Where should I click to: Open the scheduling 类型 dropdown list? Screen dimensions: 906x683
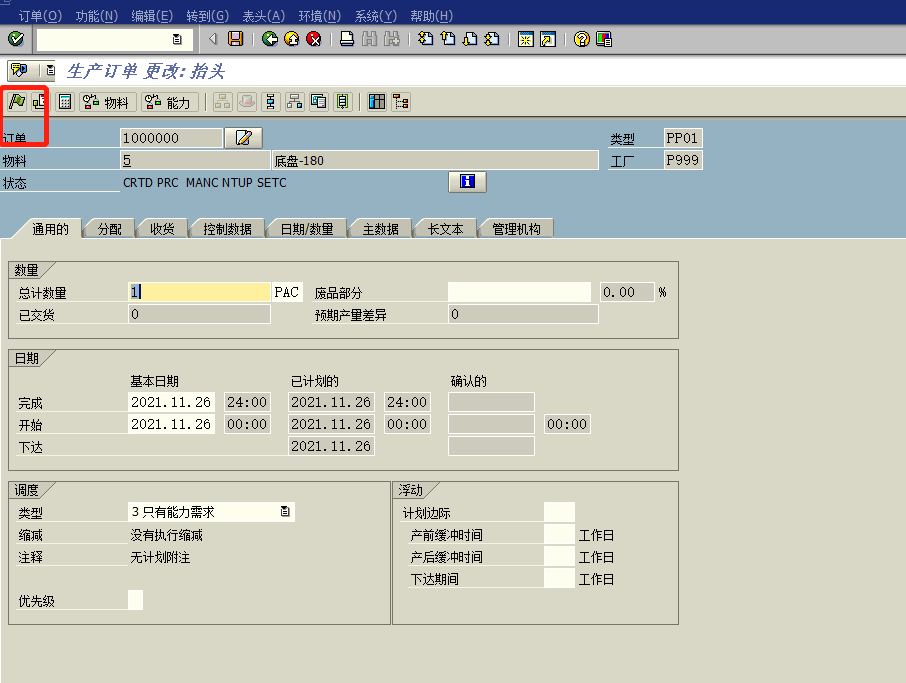point(285,511)
